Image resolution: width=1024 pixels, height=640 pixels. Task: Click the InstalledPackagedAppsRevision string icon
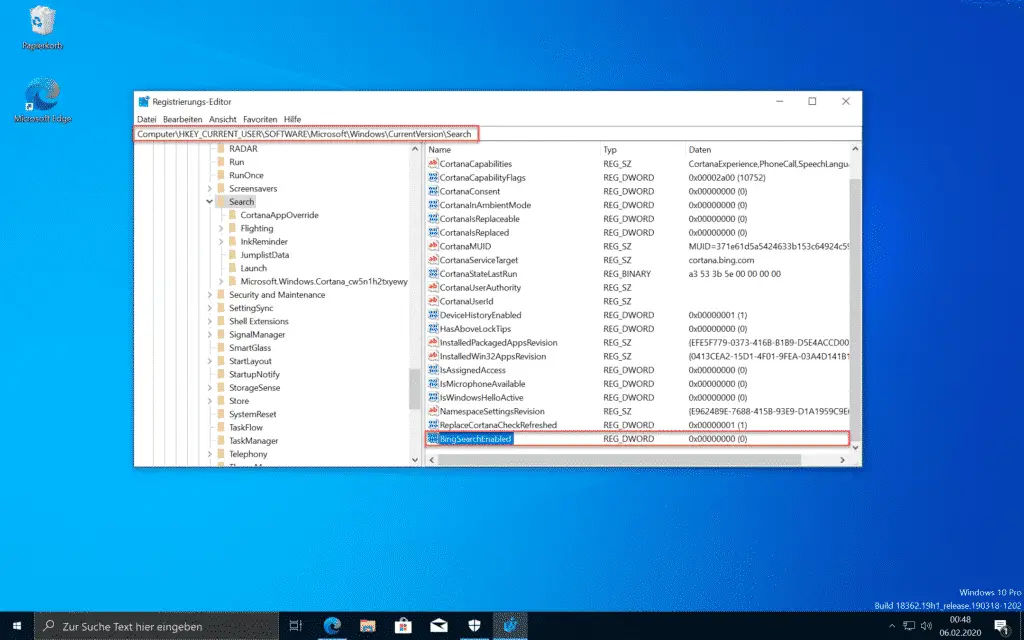(433, 342)
